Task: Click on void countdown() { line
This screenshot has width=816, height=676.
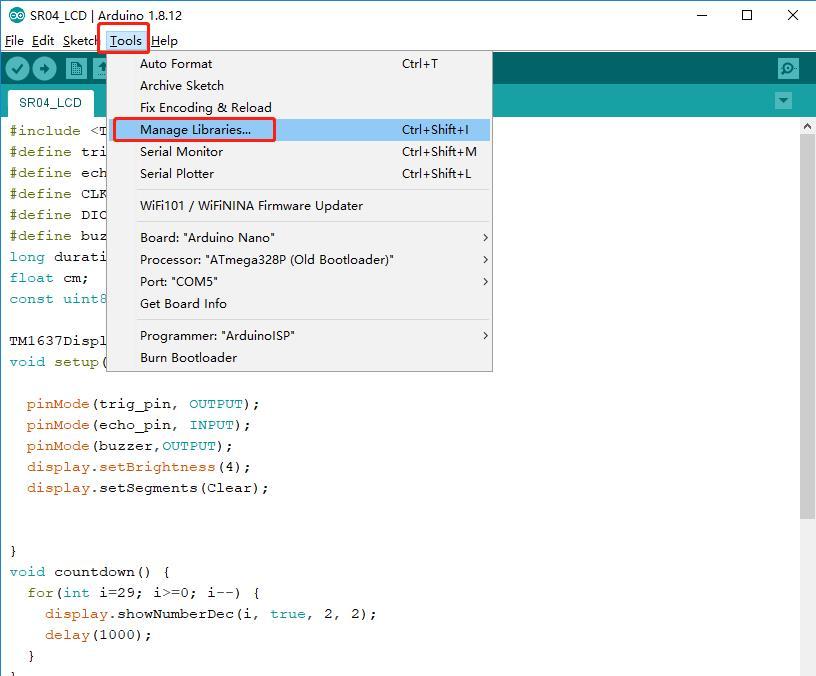Action: pyautogui.click(x=90, y=572)
